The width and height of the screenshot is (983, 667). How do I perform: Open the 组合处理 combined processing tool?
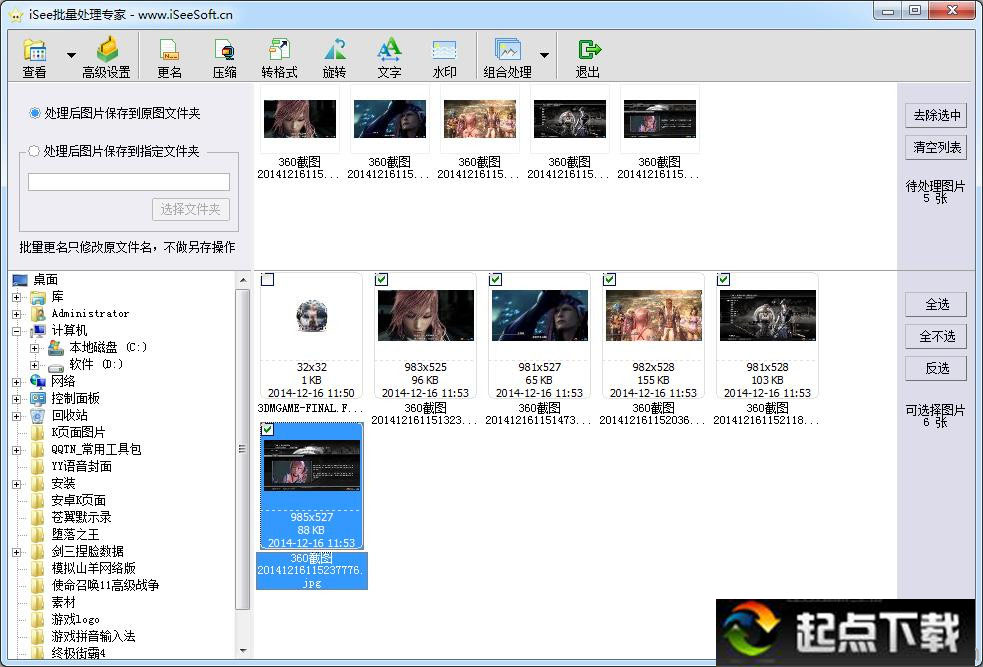point(508,58)
